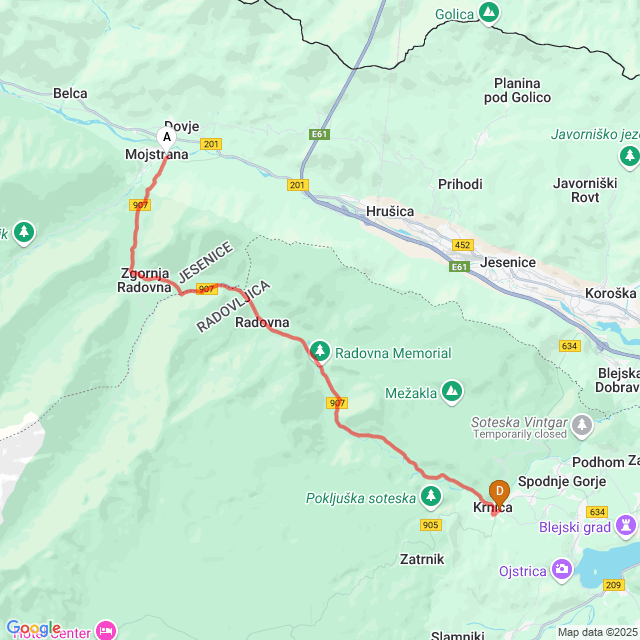Select the Mežakla mountain marker
The width and height of the screenshot is (640, 640).
(x=452, y=392)
